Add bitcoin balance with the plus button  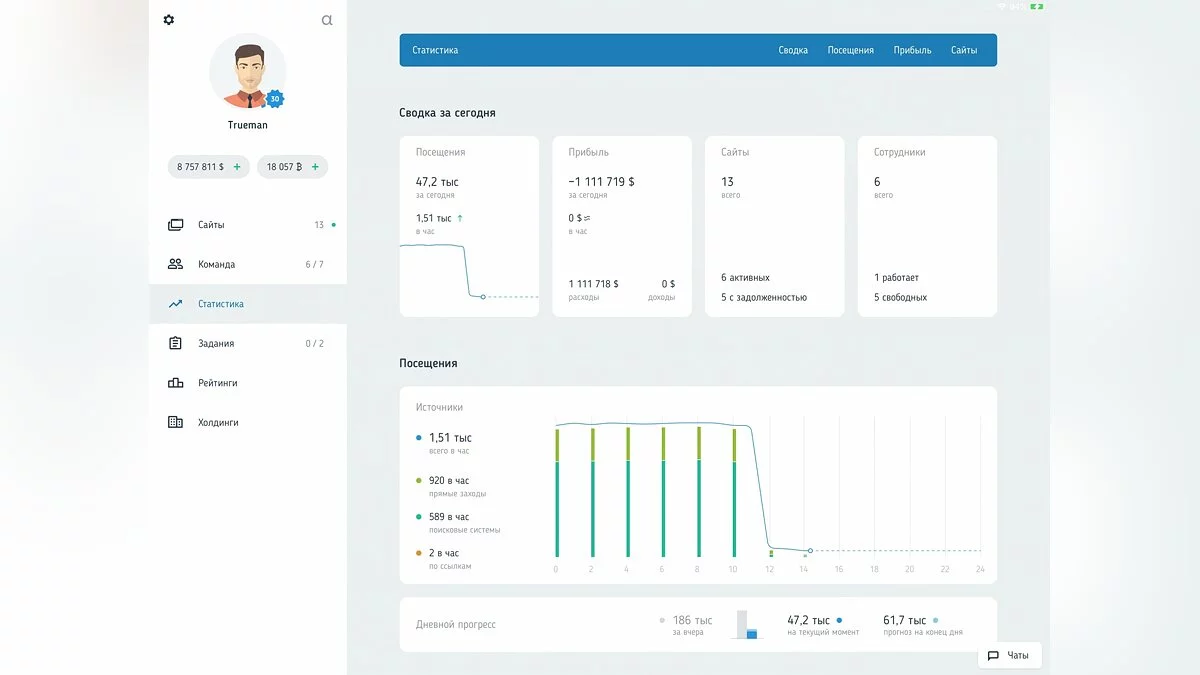coord(315,167)
